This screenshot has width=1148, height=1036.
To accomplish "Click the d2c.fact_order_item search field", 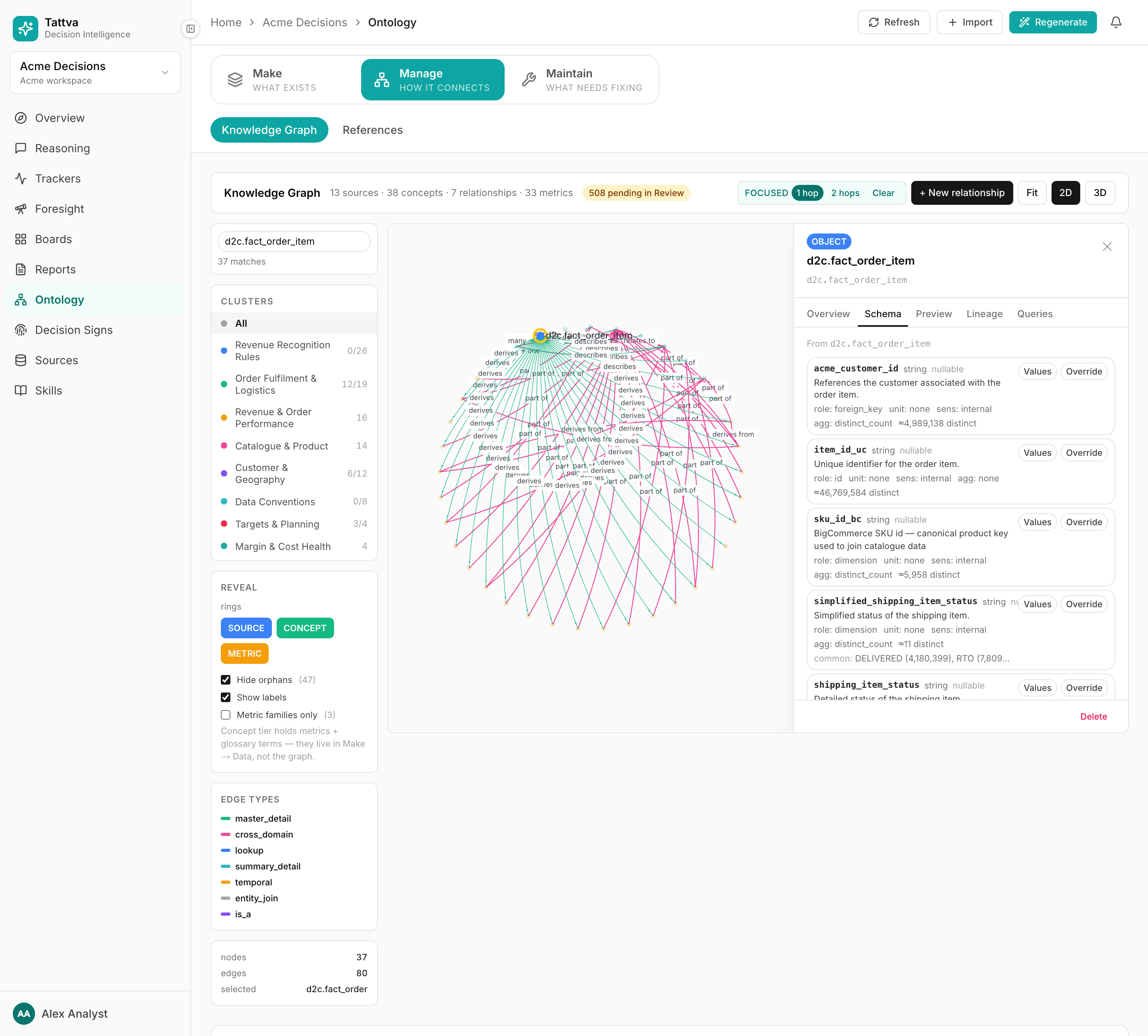I will coord(294,241).
